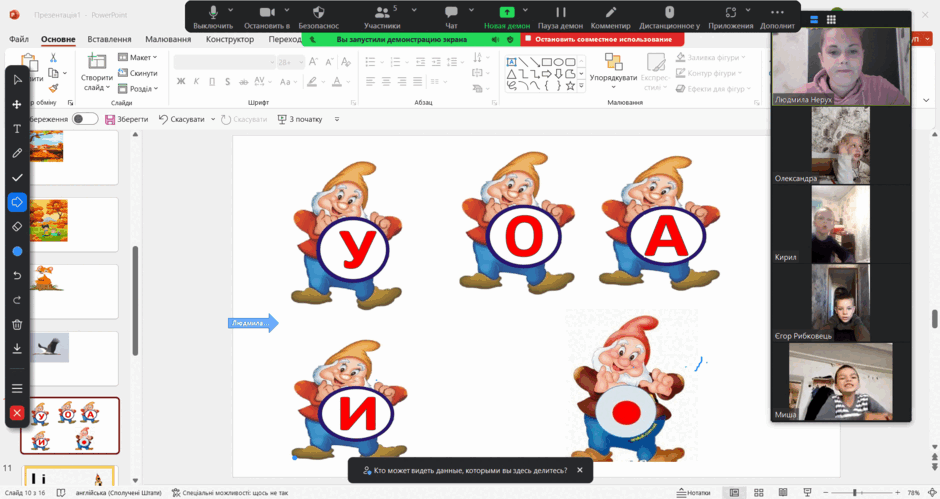Toggle italic К formatting
Image resolution: width=940 pixels, height=499 pixels.
click(x=196, y=82)
